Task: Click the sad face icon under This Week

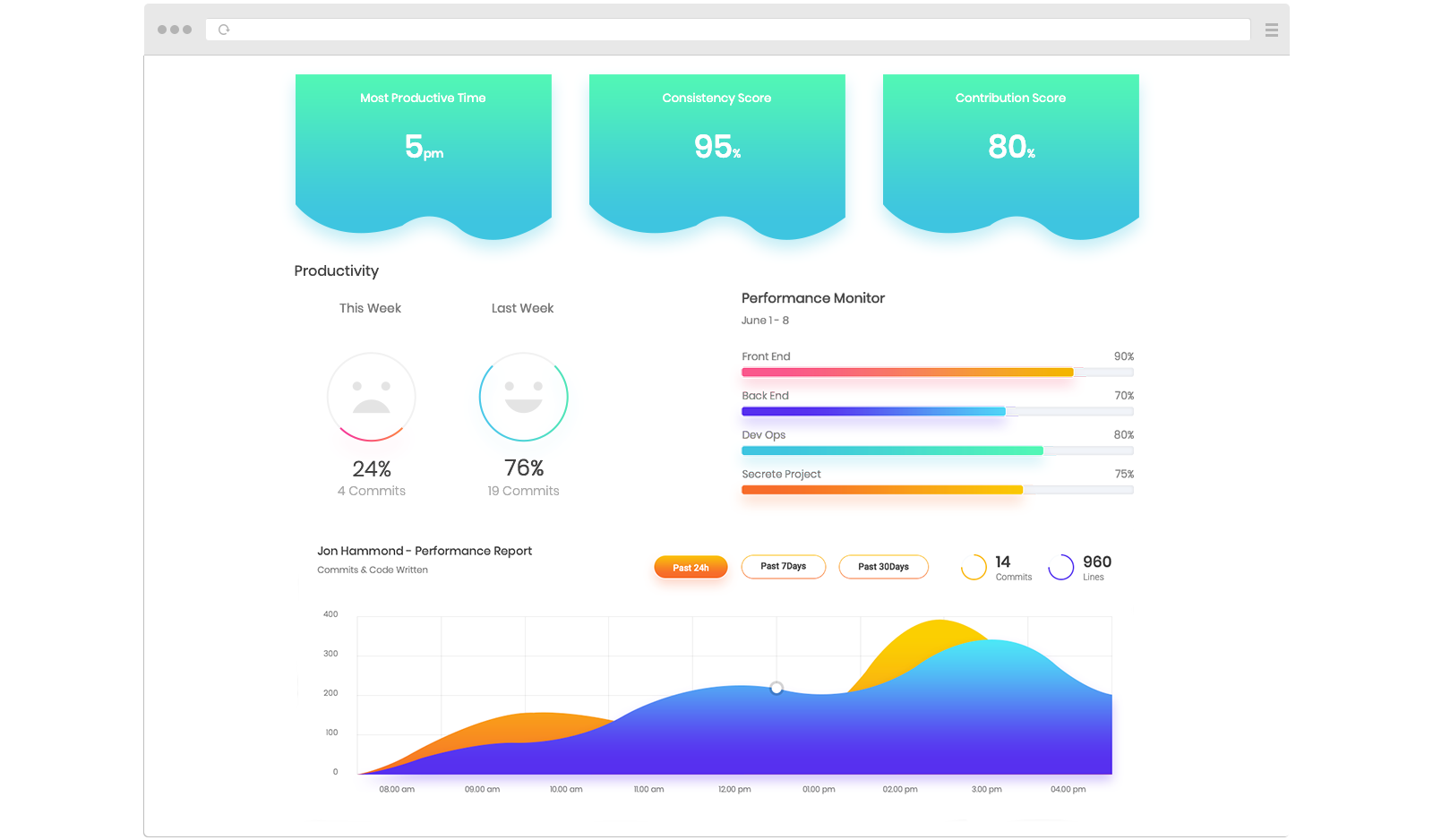Action: 371,396
